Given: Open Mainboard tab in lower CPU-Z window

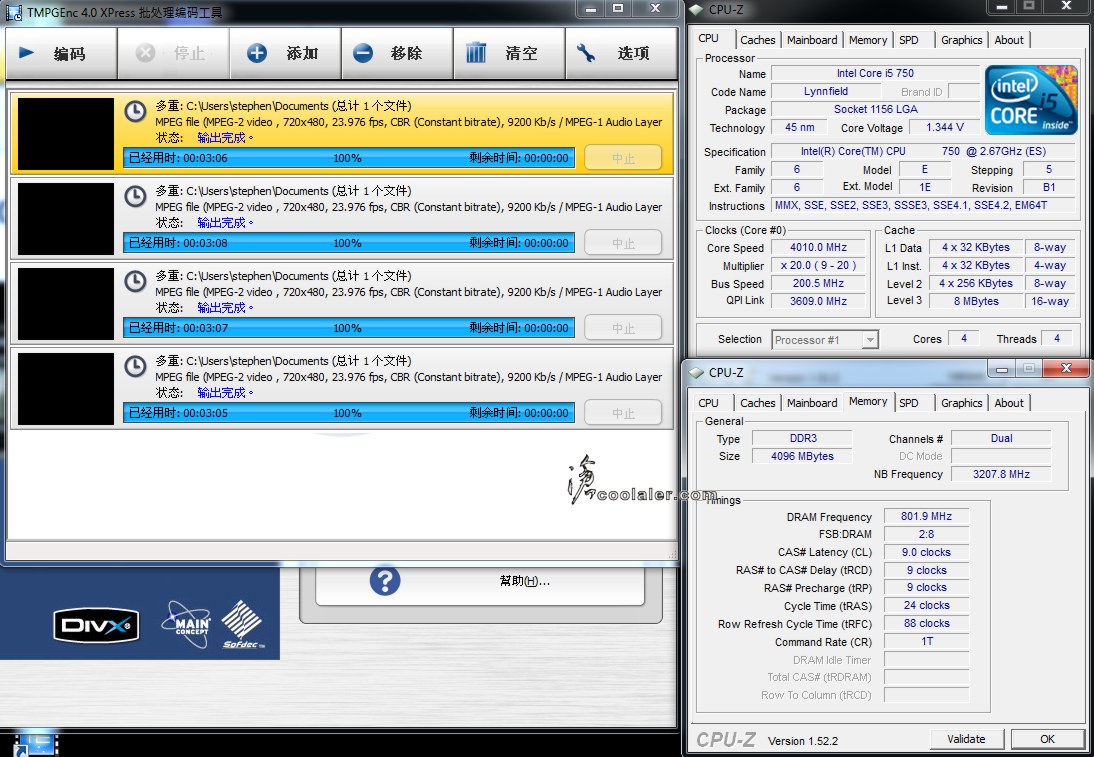Looking at the screenshot, I should coord(812,403).
